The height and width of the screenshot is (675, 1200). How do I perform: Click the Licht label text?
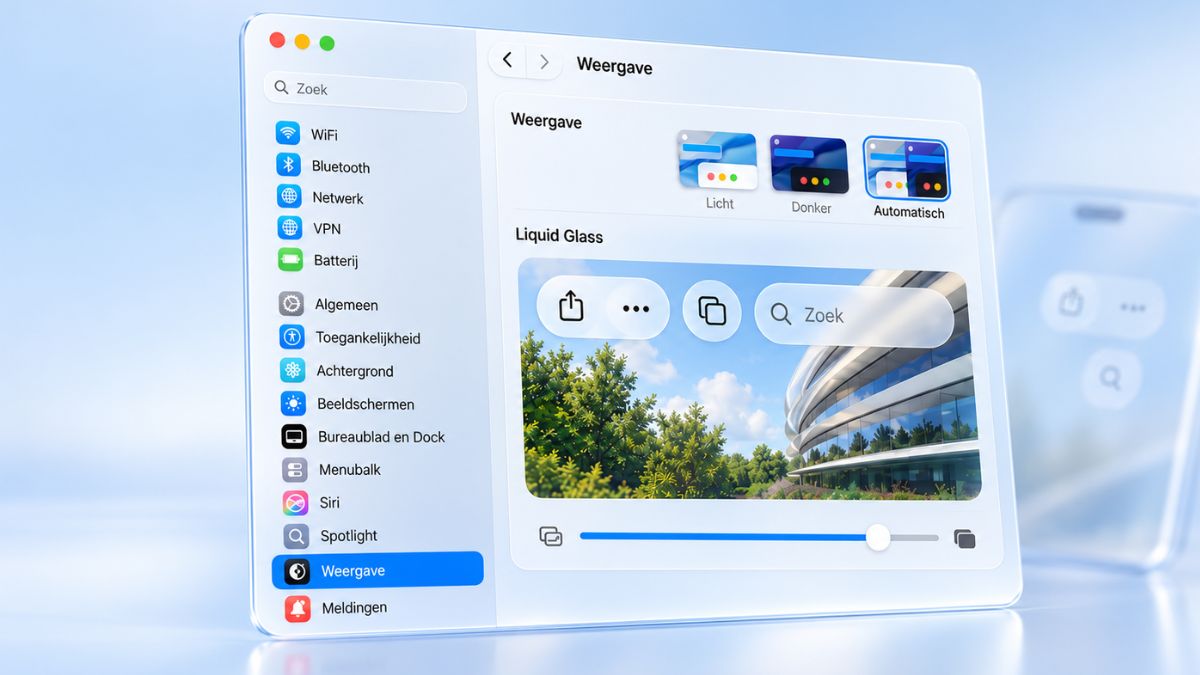(x=719, y=203)
